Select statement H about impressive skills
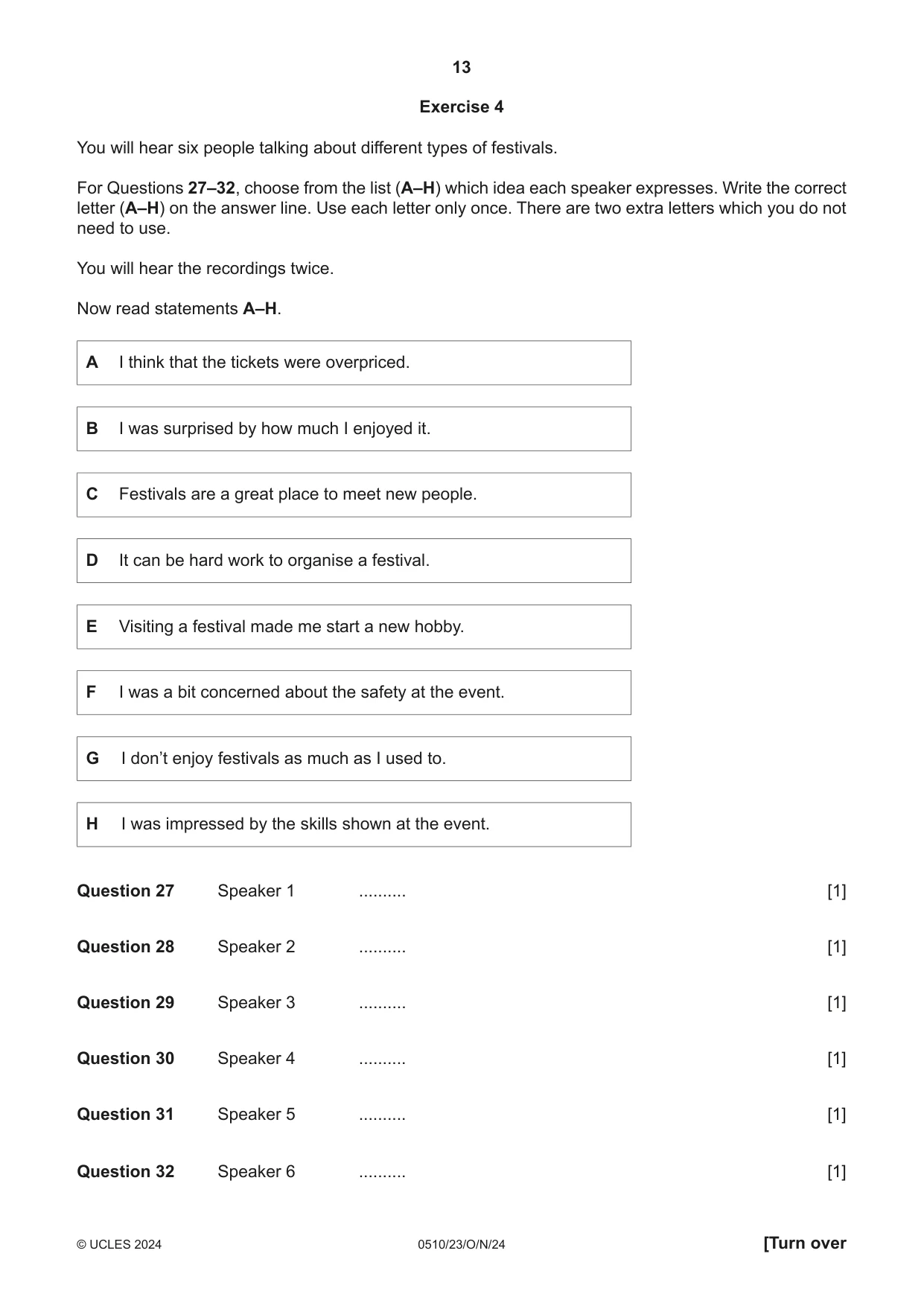Image resolution: width=924 pixels, height=1306 pixels. pyautogui.click(x=354, y=824)
